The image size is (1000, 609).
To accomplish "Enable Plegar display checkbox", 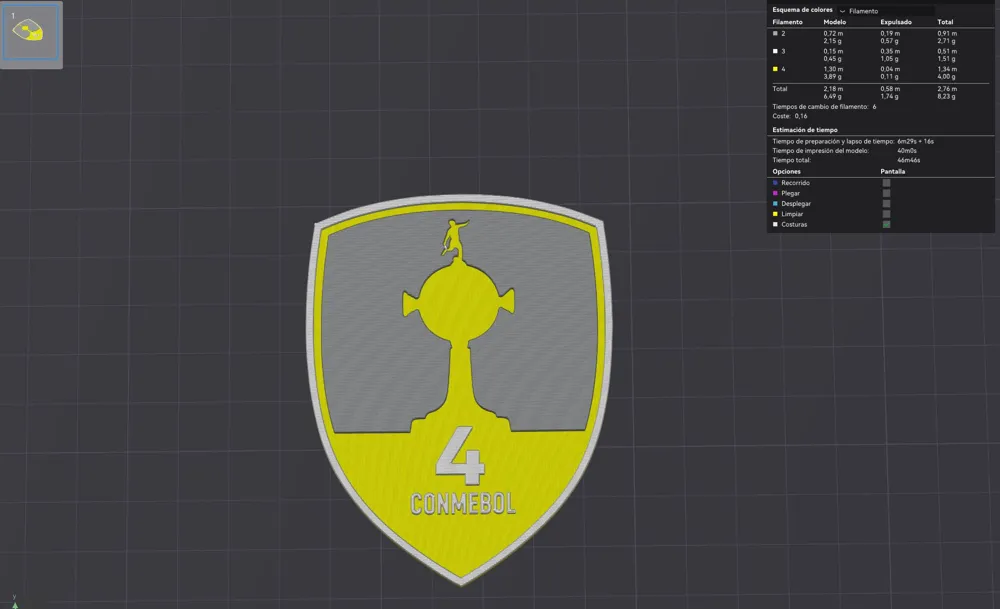I will pyautogui.click(x=886, y=193).
